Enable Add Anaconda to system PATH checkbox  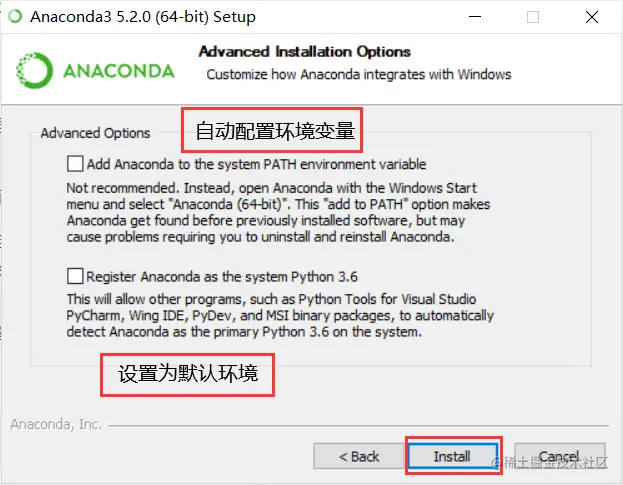(75, 164)
